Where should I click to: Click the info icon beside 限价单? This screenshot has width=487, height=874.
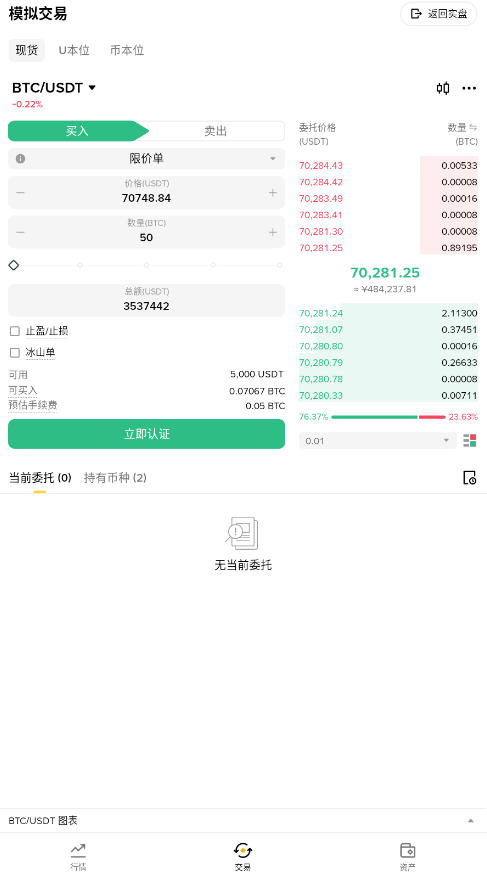click(x=21, y=159)
